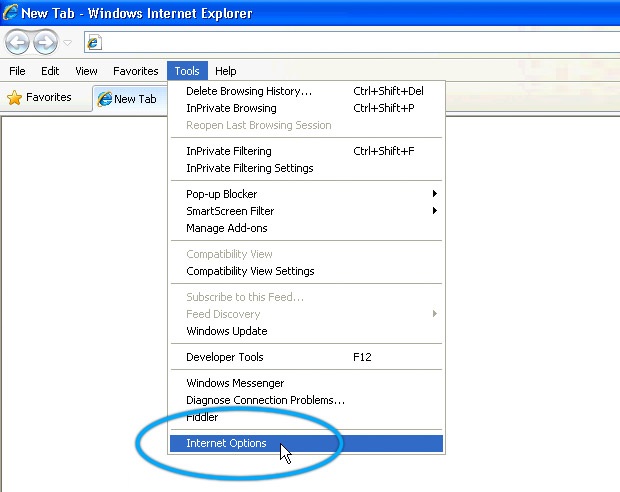Run Diagnose Connection Problems
Viewport: 620px width, 492px height.
(x=306, y=400)
